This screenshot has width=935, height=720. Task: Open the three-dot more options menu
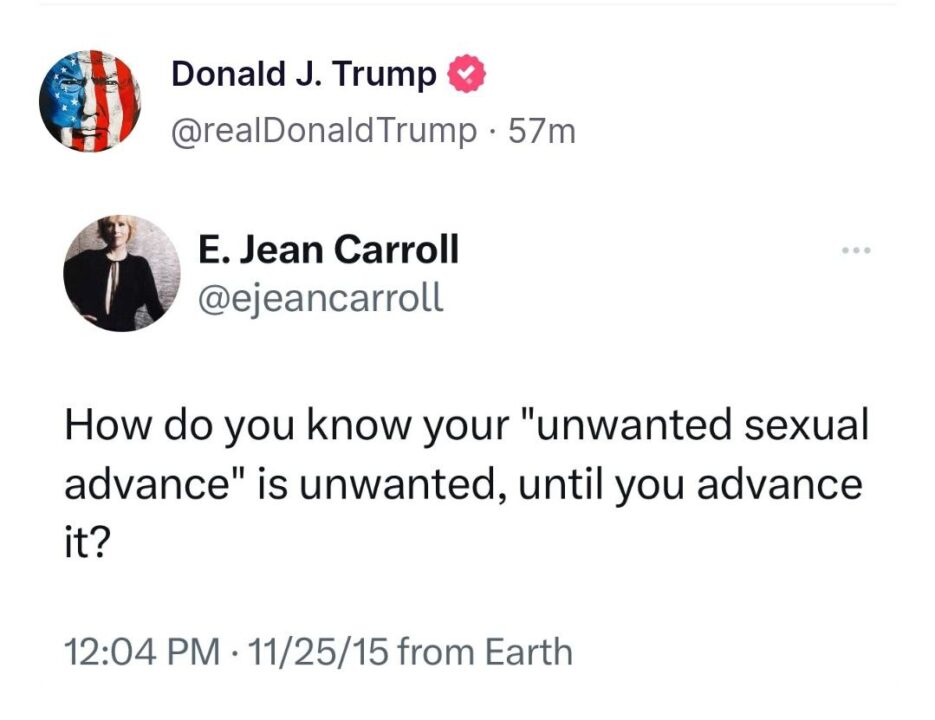click(855, 249)
